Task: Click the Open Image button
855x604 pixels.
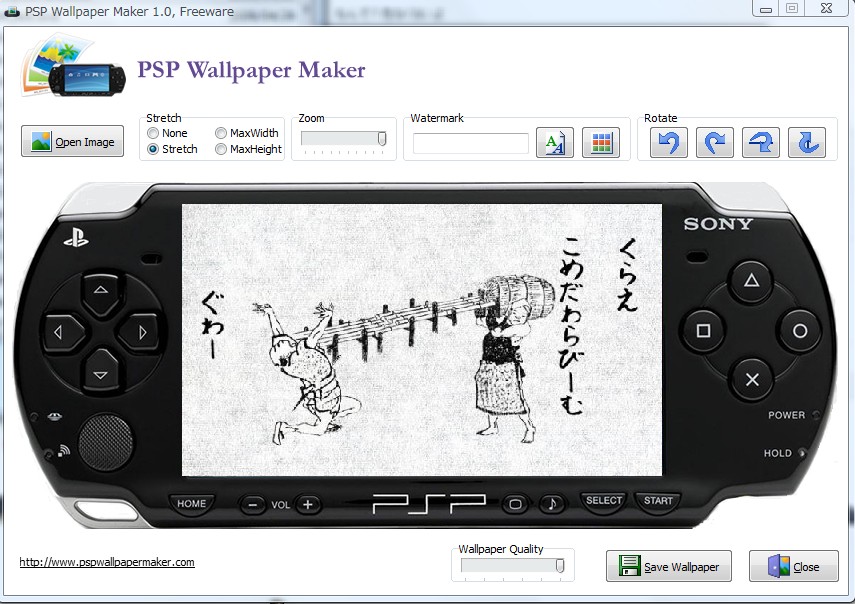Action: [73, 141]
